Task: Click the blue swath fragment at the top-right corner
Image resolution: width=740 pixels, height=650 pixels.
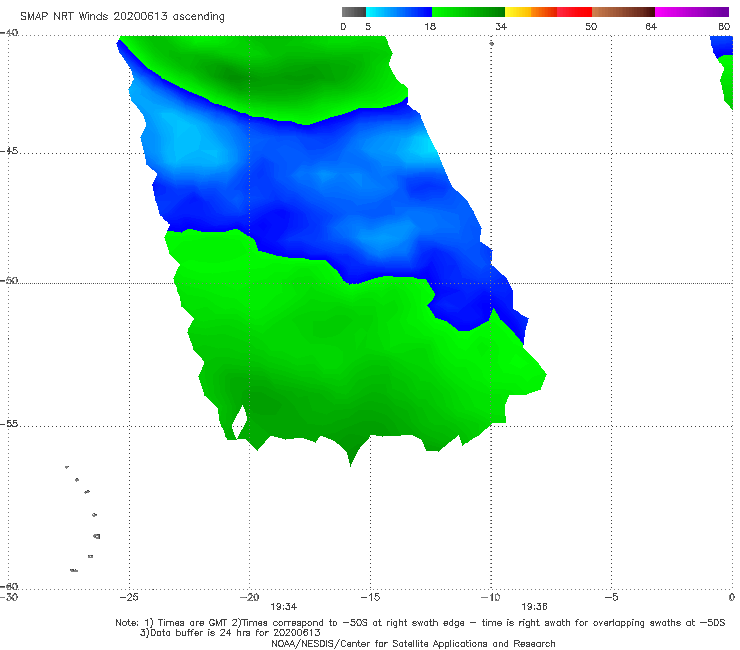Action: (x=723, y=47)
